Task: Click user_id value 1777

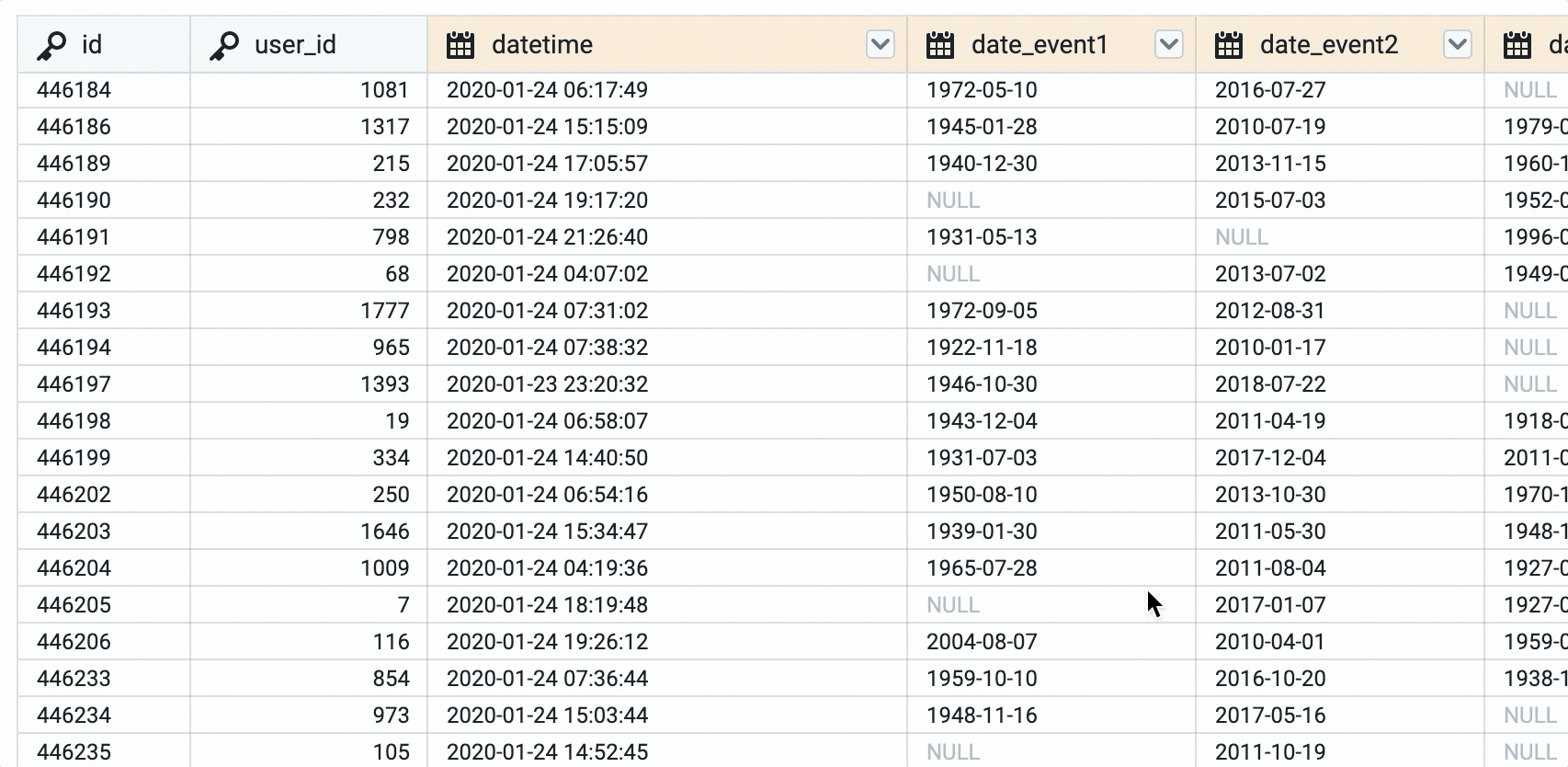Action: point(384,311)
